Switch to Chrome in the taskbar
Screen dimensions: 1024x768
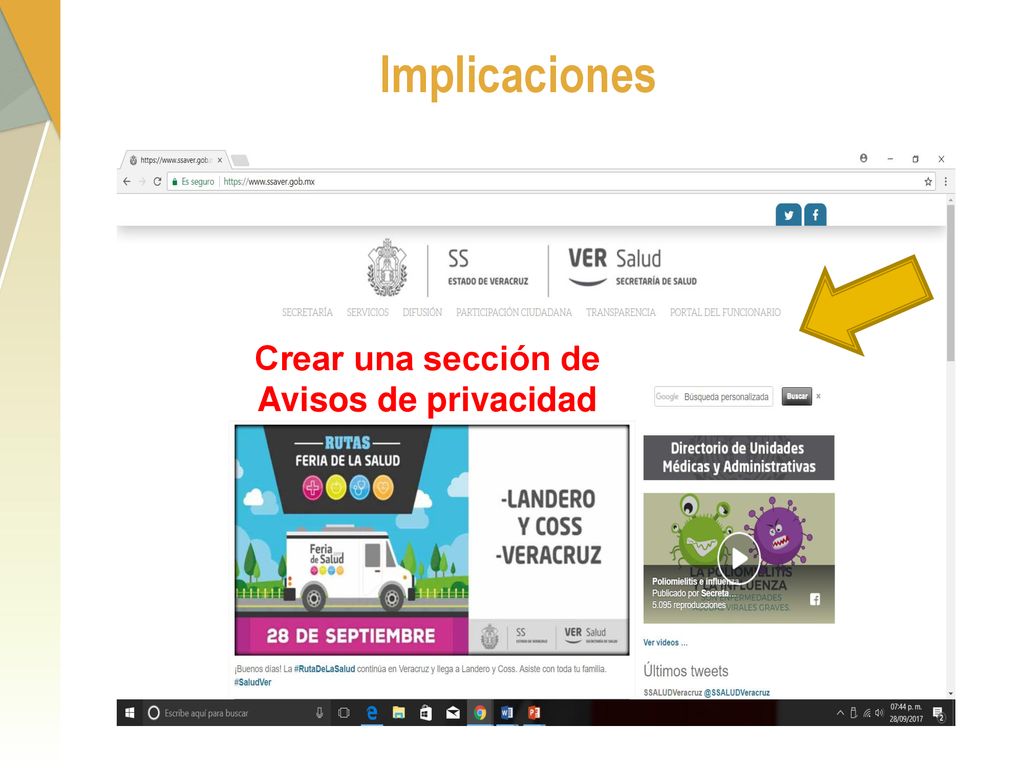pos(480,712)
